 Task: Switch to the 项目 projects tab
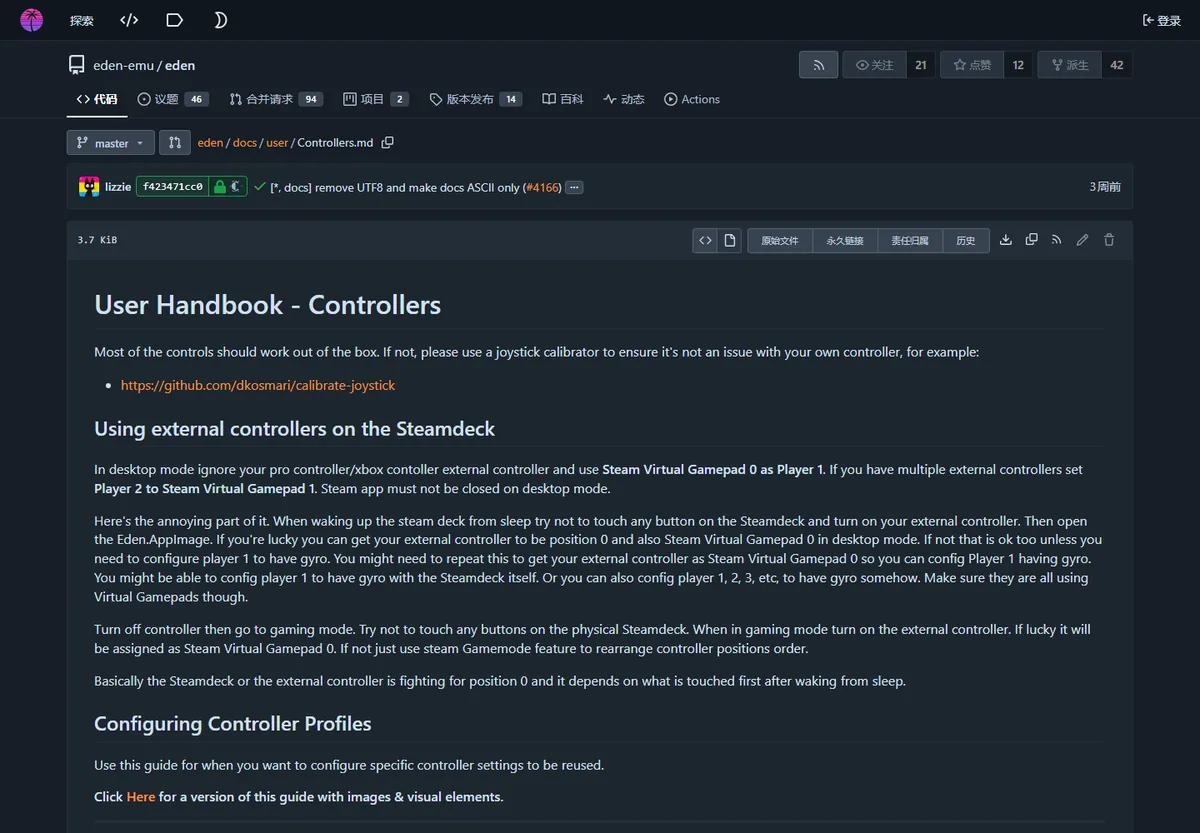(x=376, y=99)
